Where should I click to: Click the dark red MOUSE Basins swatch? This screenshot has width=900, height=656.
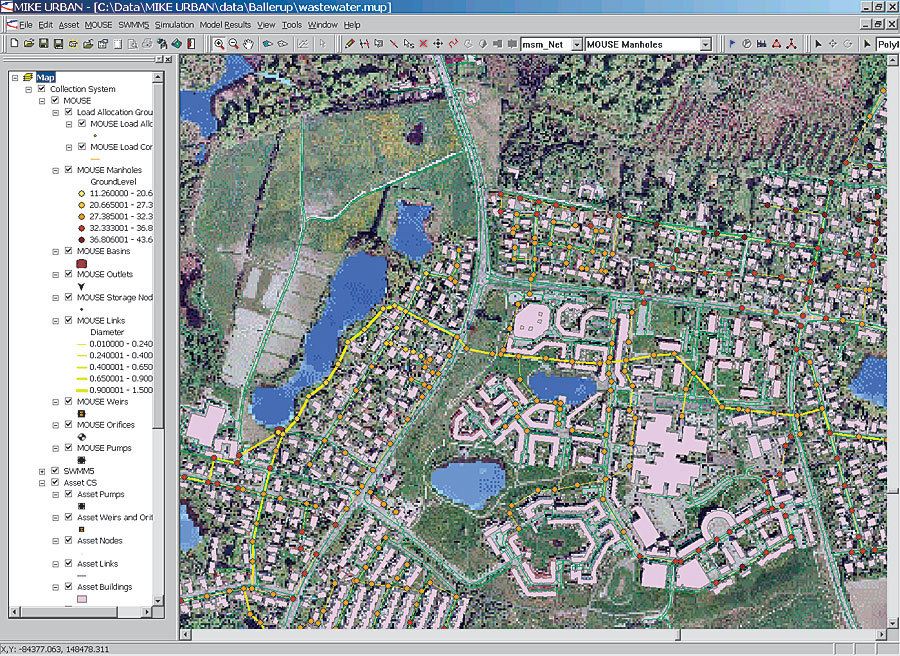pos(82,263)
